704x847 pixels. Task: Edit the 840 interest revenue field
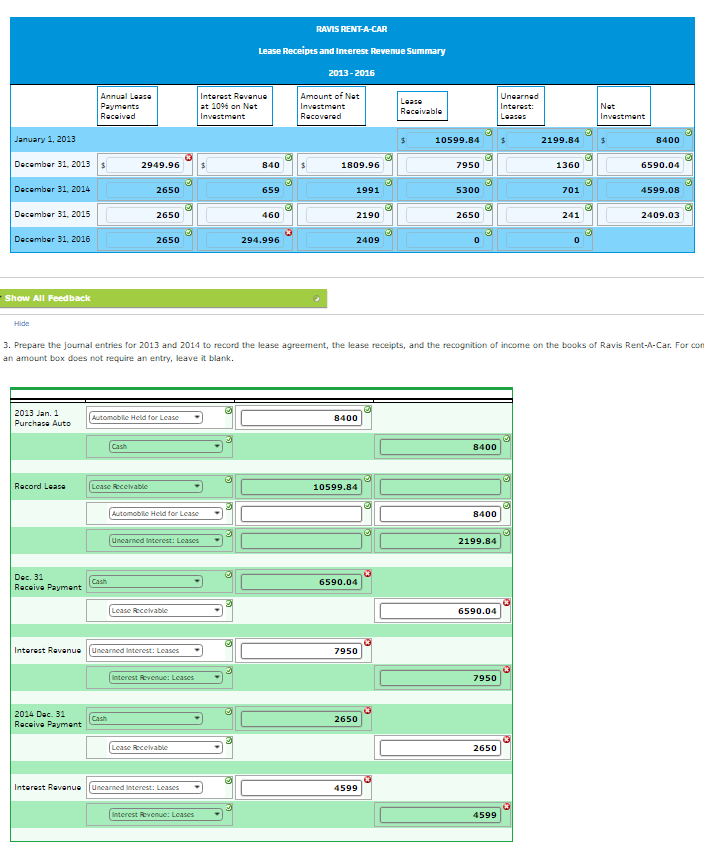[x=245, y=165]
